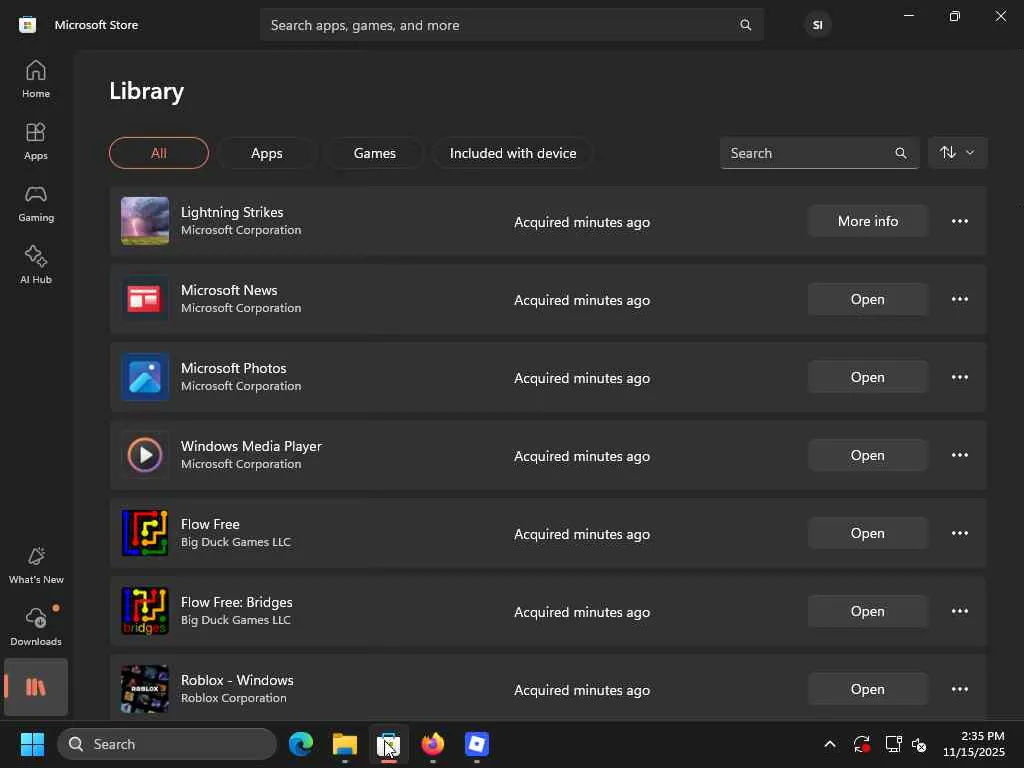Viewport: 1024px width, 768px height.
Task: Click the Windows Media Player icon
Action: pyautogui.click(x=145, y=455)
